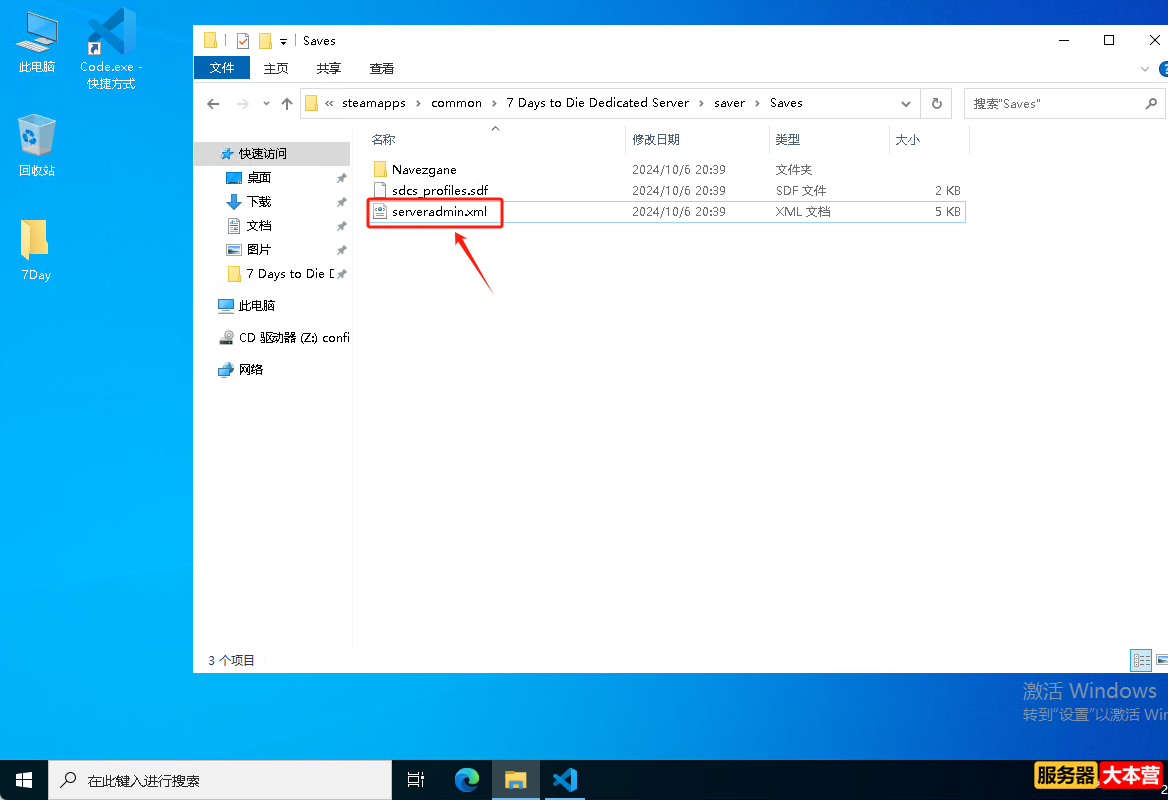Open 下载 in quick access
This screenshot has height=800, width=1168.
[x=258, y=202]
